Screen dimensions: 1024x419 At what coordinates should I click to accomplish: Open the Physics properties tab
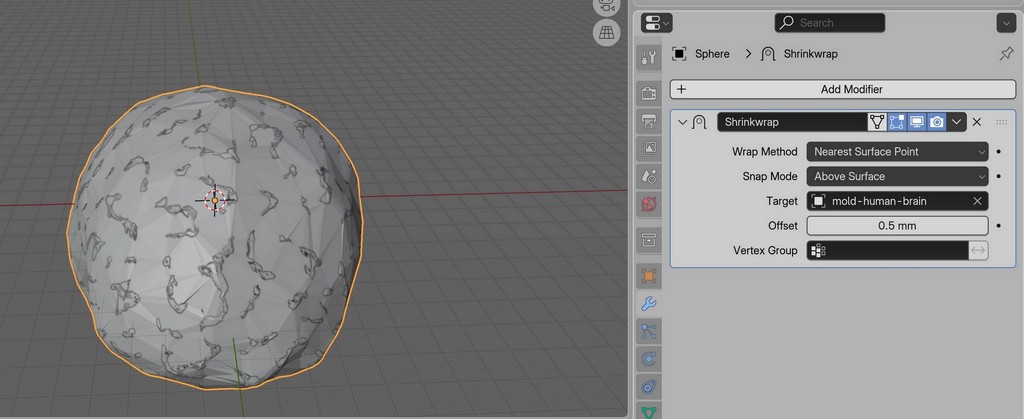pyautogui.click(x=648, y=358)
